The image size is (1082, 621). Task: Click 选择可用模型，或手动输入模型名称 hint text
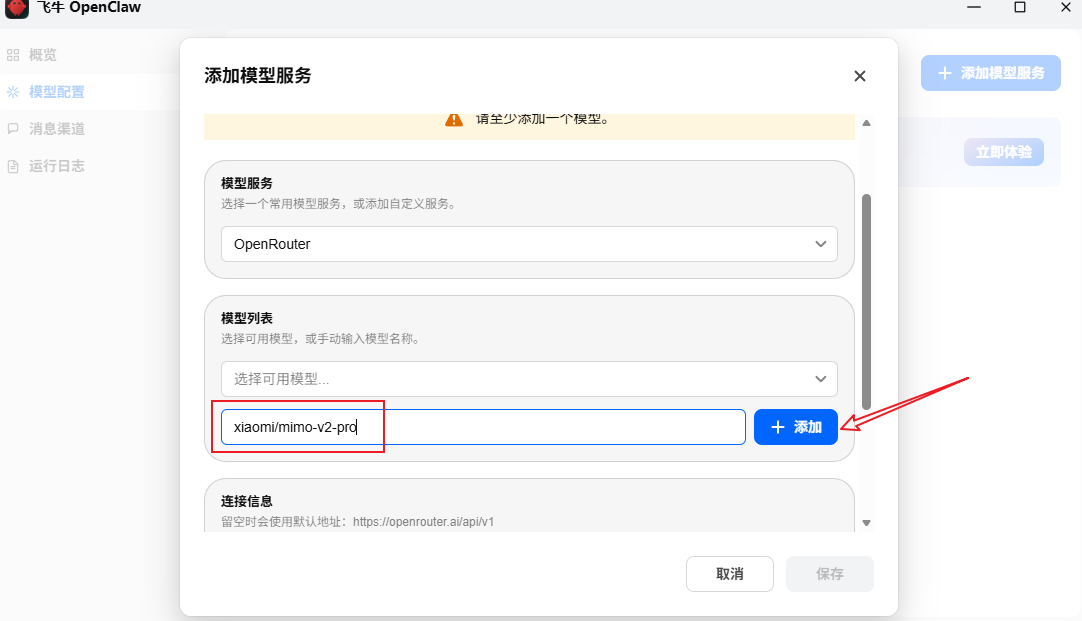click(x=321, y=339)
